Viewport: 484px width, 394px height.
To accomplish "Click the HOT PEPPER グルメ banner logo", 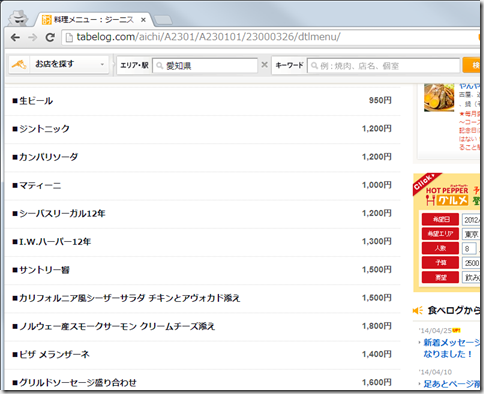I will pyautogui.click(x=447, y=196).
